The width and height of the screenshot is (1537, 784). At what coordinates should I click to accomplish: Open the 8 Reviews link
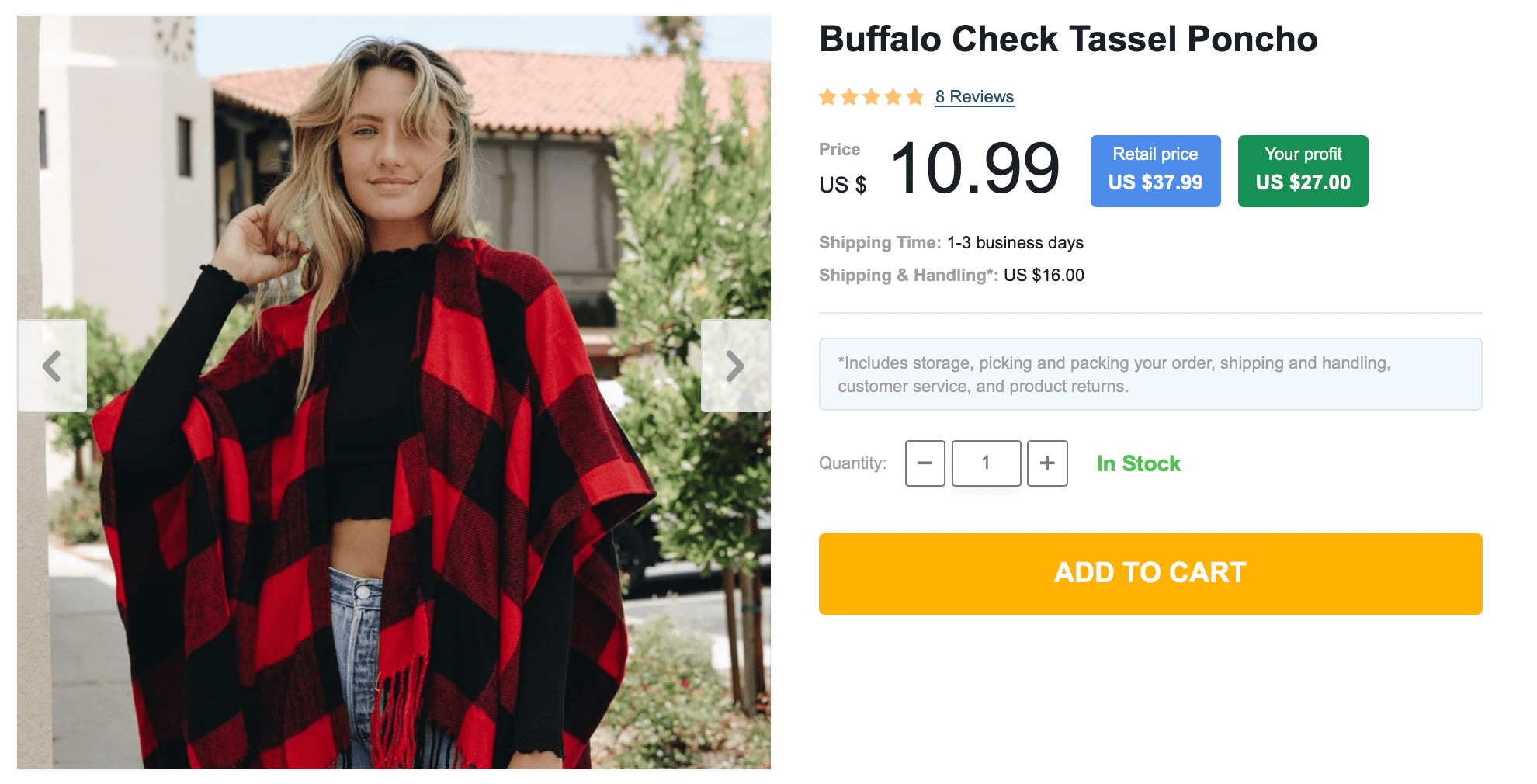974,97
